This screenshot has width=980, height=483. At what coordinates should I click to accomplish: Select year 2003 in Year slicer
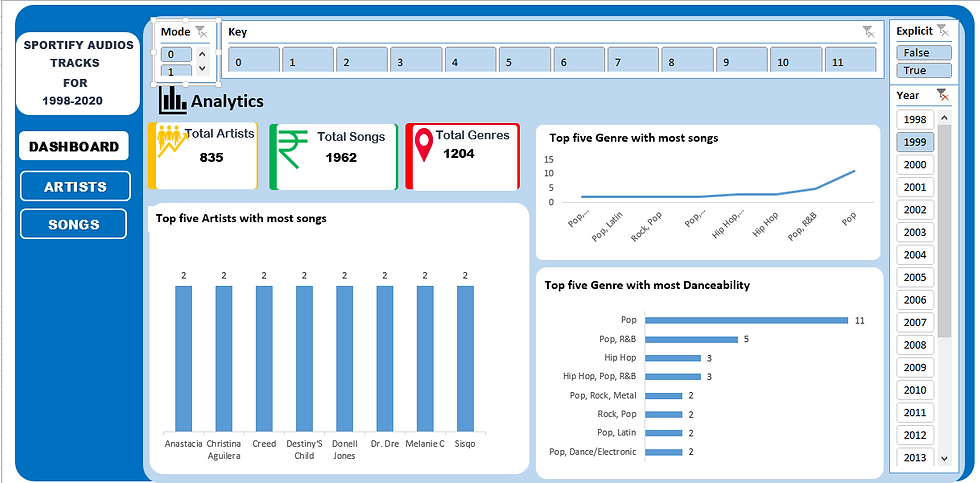915,232
